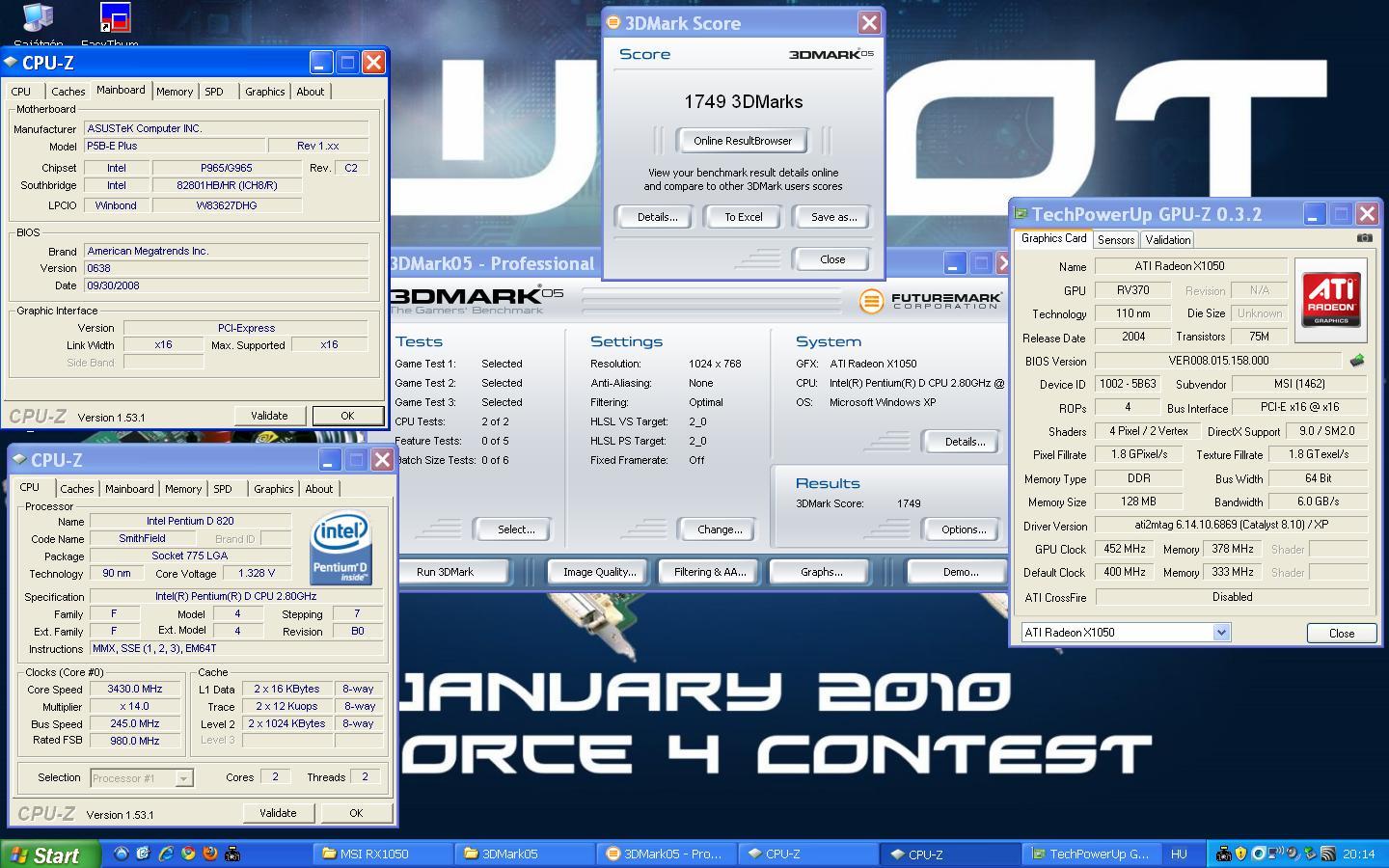Click the GPU-Z screenshot camera icon

[1364, 238]
